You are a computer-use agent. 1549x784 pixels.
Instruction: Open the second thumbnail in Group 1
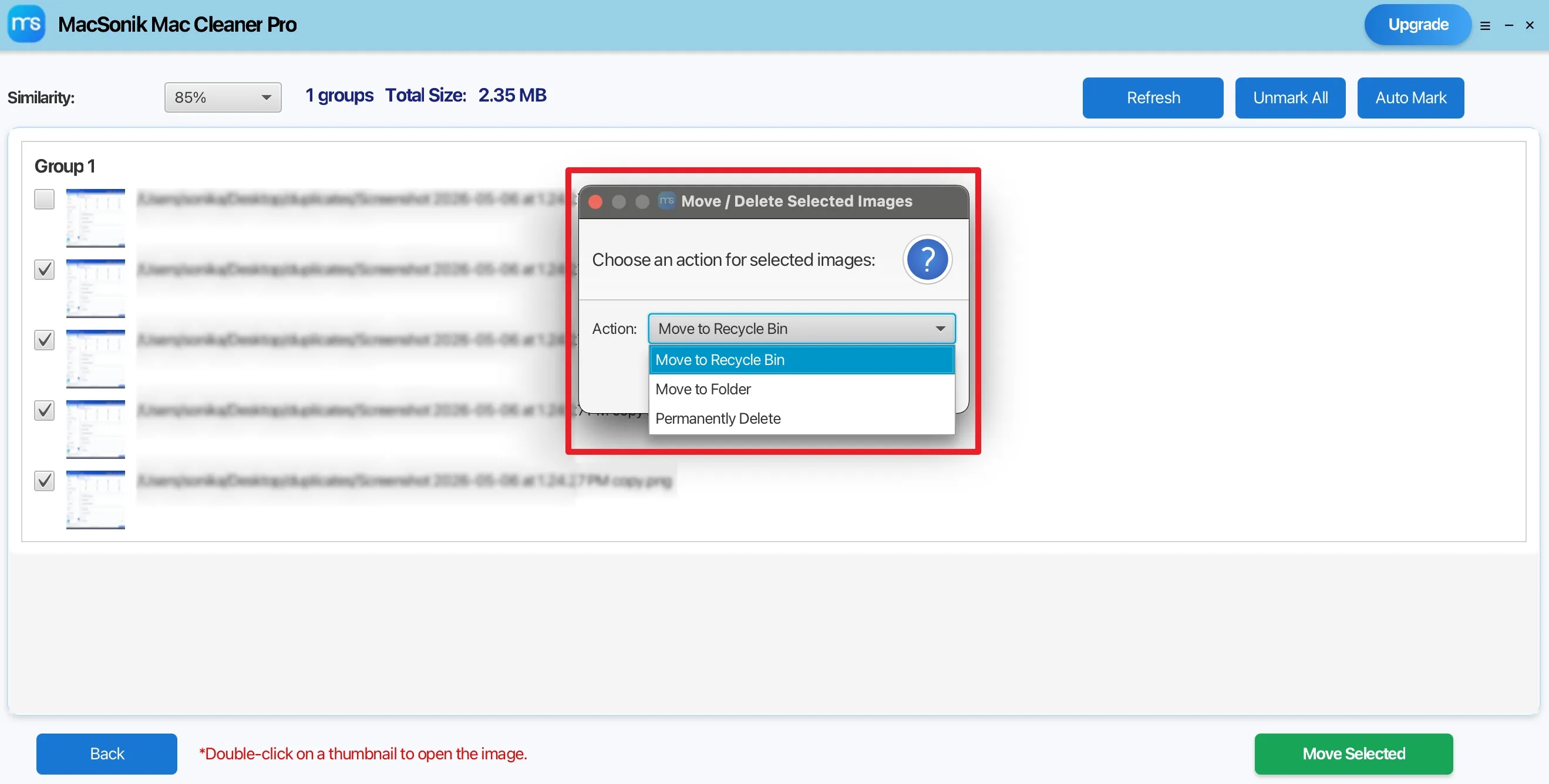(x=96, y=288)
